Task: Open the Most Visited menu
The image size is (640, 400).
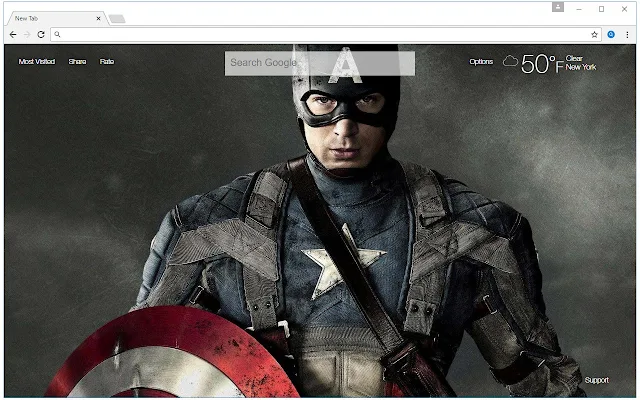Action: [x=37, y=62]
